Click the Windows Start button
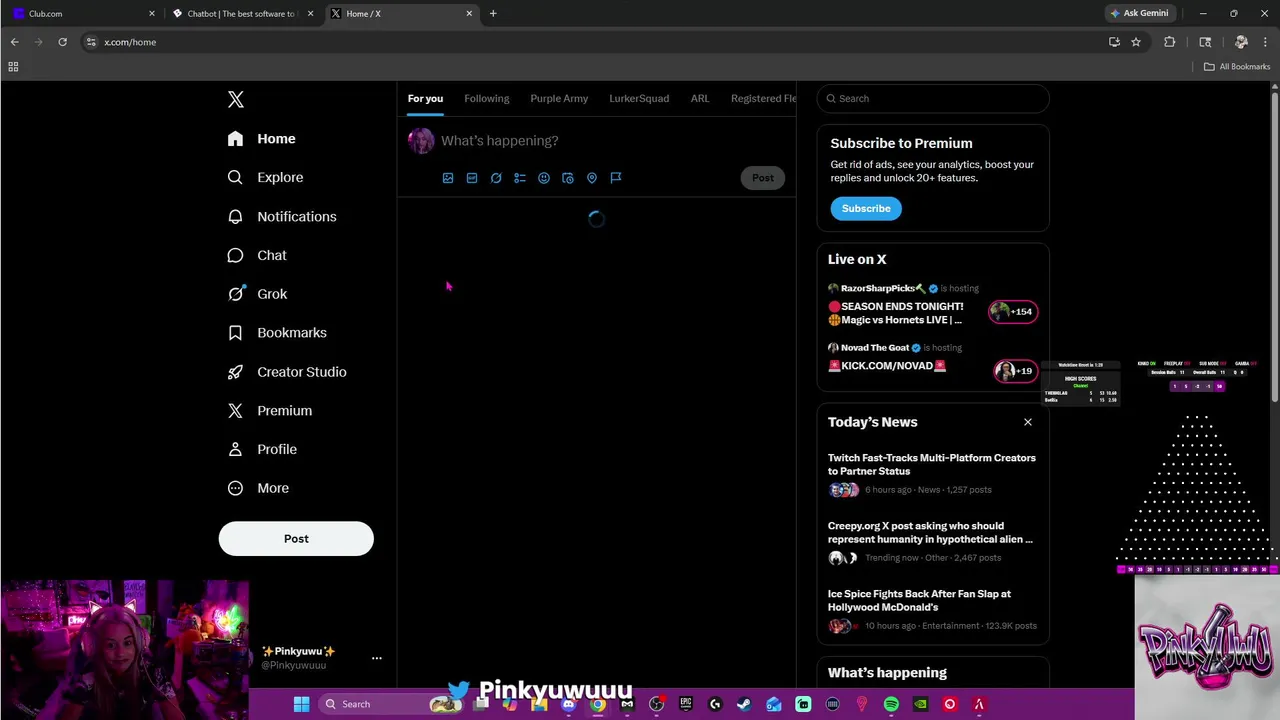This screenshot has height=720, width=1280. (301, 704)
